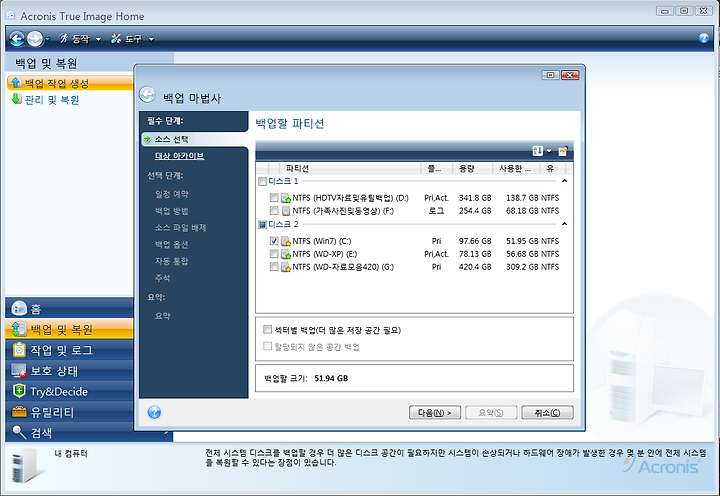Click the 51.94 GB backup size value
The width and height of the screenshot is (720, 496).
click(x=331, y=378)
